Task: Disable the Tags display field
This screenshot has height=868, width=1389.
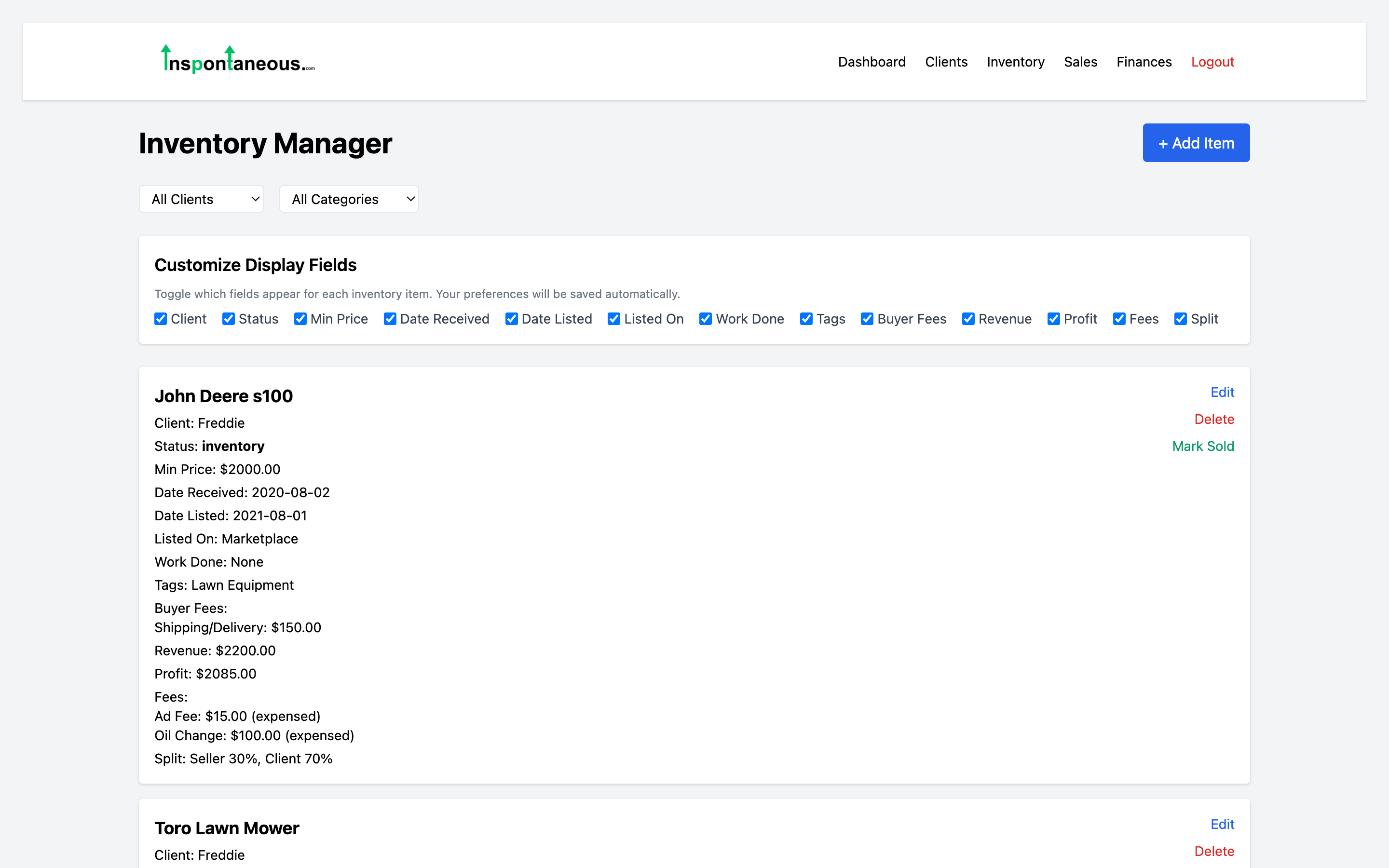Action: pos(806,319)
